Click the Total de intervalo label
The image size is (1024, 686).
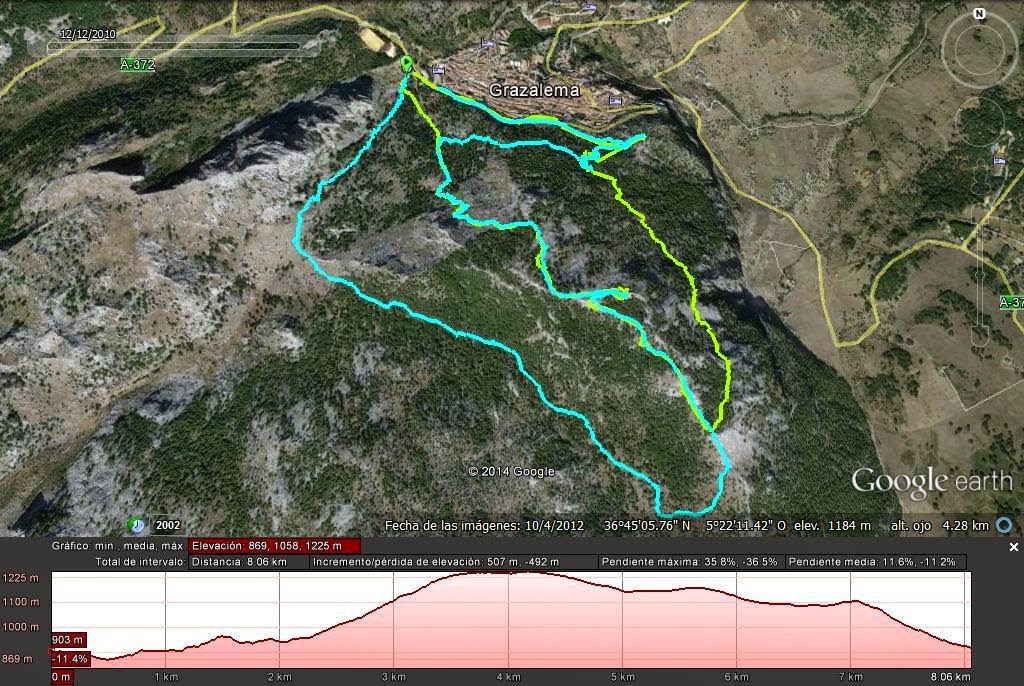(x=140, y=562)
